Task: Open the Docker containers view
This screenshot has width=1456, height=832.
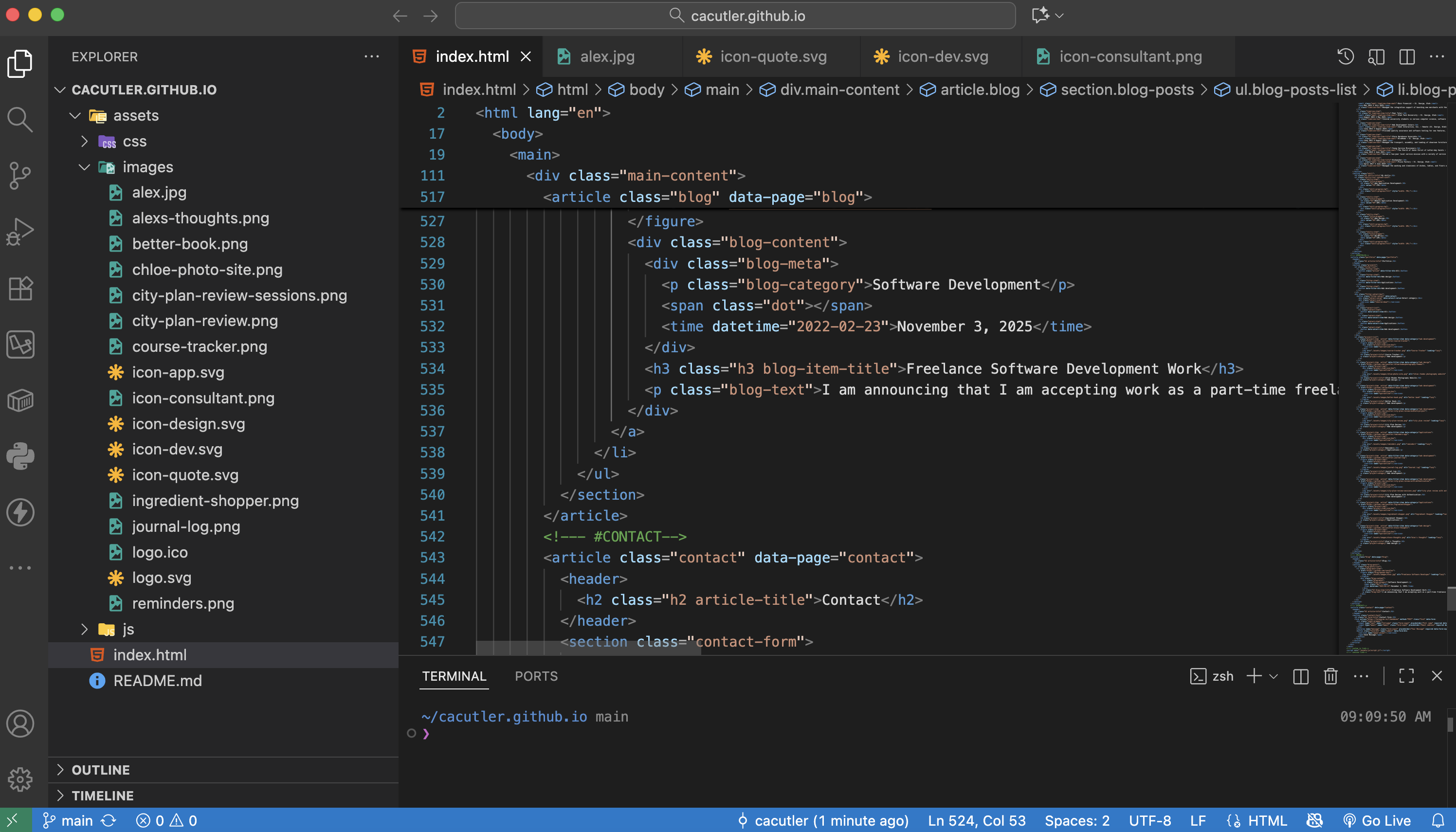Action: coord(20,400)
